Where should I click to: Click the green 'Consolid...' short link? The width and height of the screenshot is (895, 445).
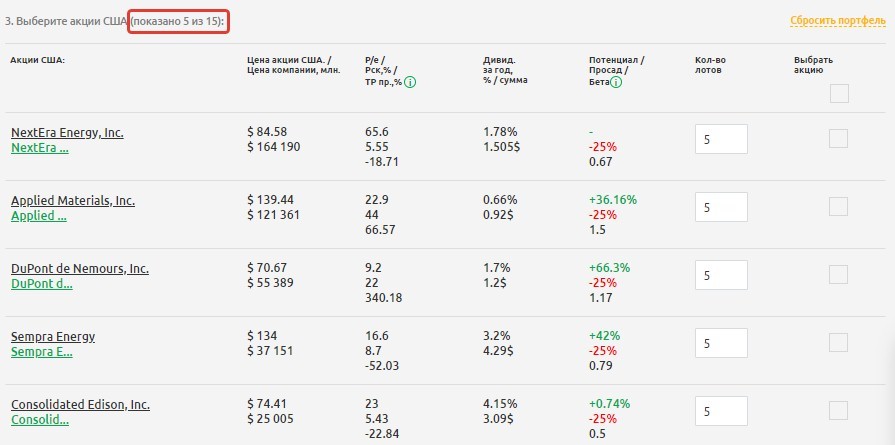point(40,420)
